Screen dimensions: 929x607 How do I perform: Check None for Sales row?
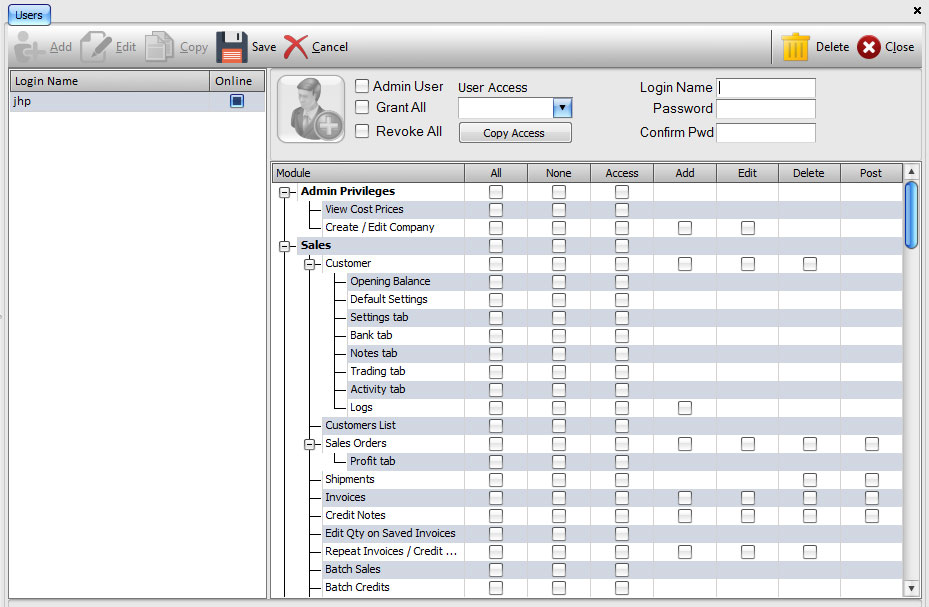coord(559,246)
